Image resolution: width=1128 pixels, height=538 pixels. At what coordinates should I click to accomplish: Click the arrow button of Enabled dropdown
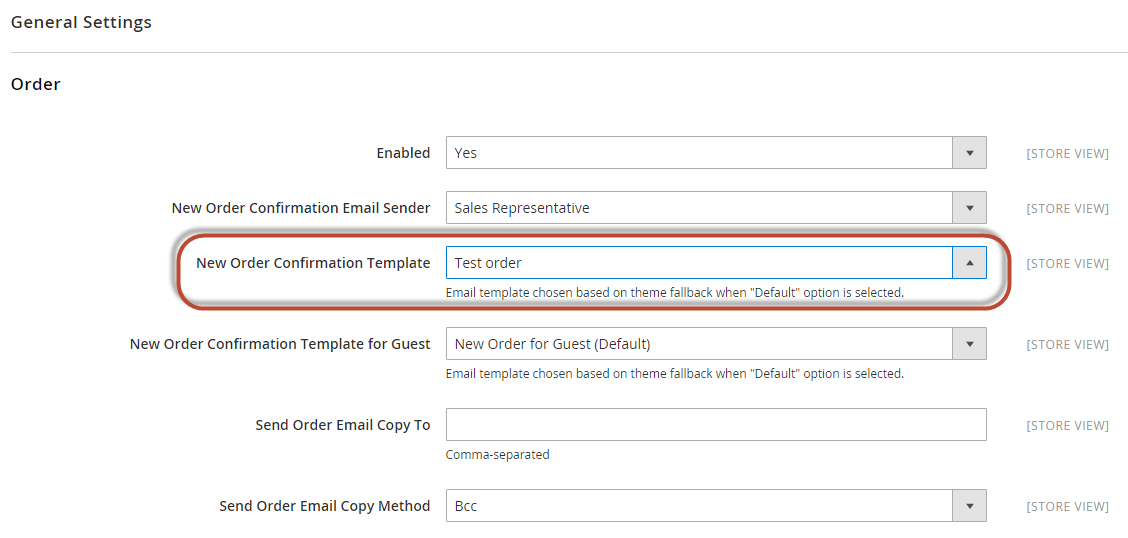tap(969, 153)
